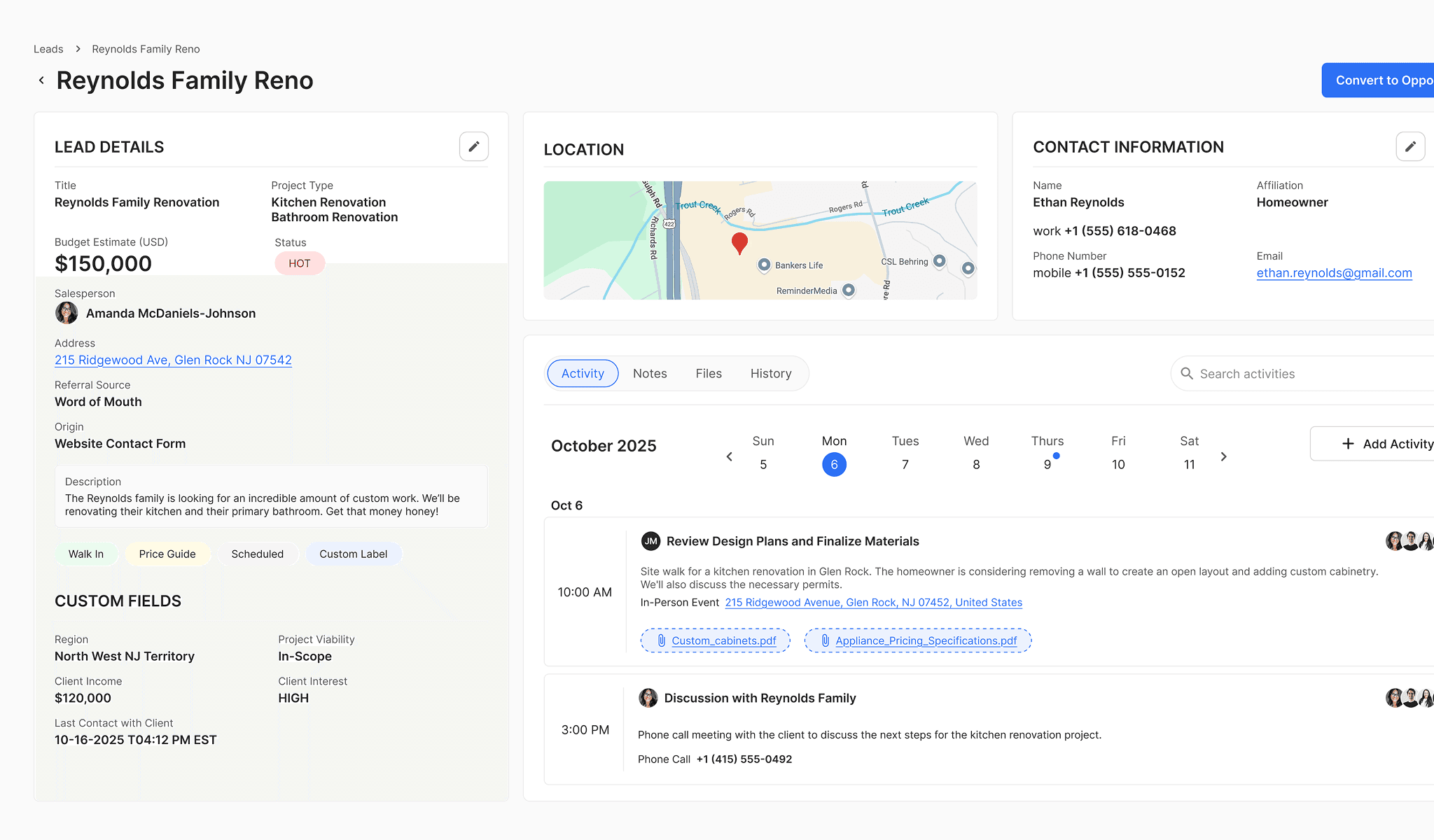Click the JM avatar on the Review Design Plans activity
This screenshot has width=1434, height=840.
650,541
